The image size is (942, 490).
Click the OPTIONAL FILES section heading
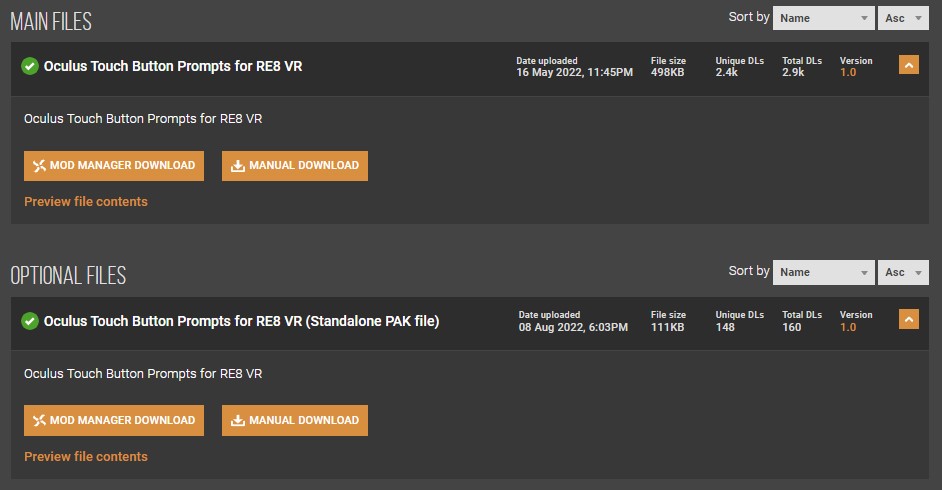click(x=68, y=275)
